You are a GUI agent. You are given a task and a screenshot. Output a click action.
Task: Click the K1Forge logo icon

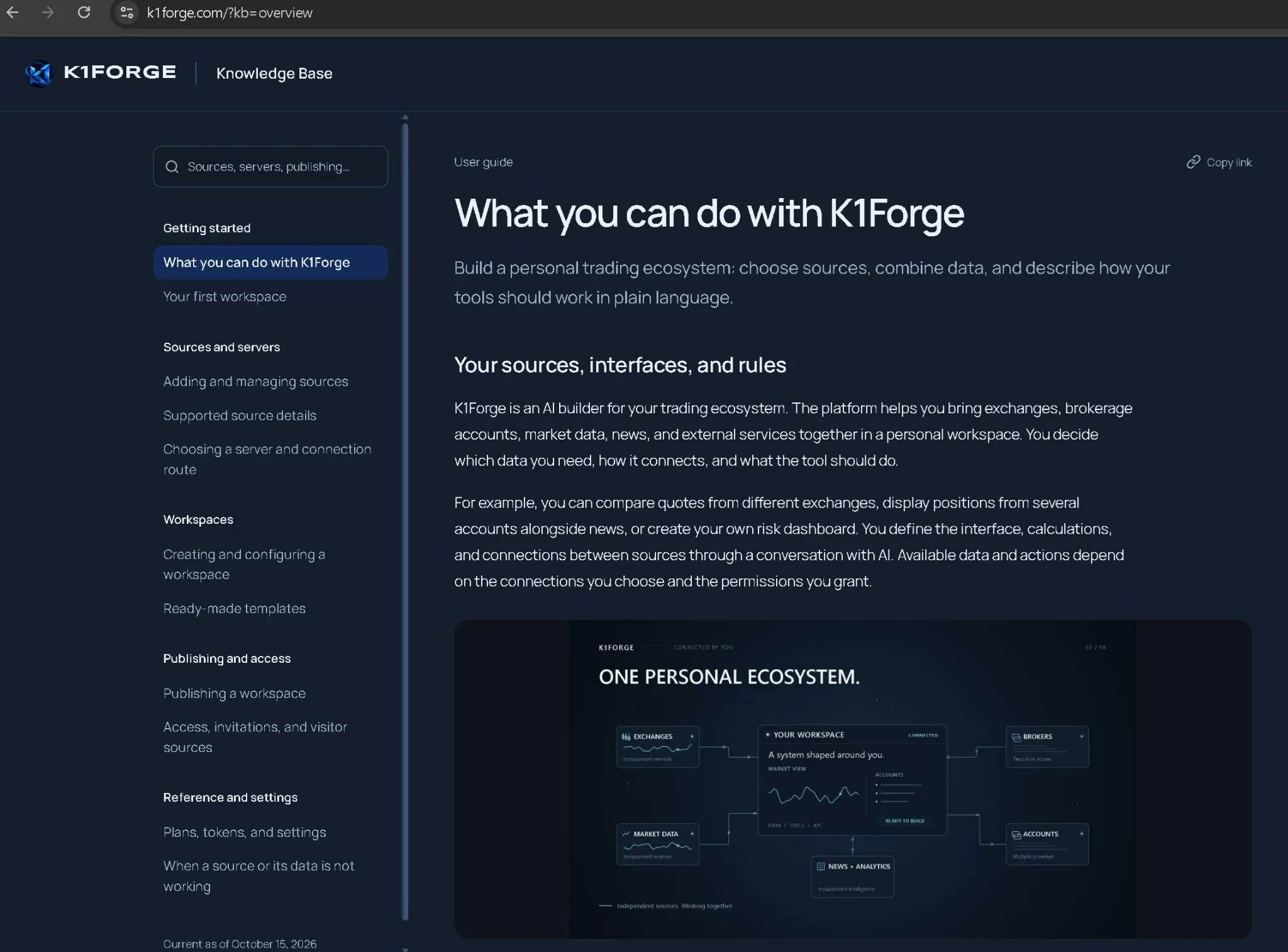click(x=39, y=73)
